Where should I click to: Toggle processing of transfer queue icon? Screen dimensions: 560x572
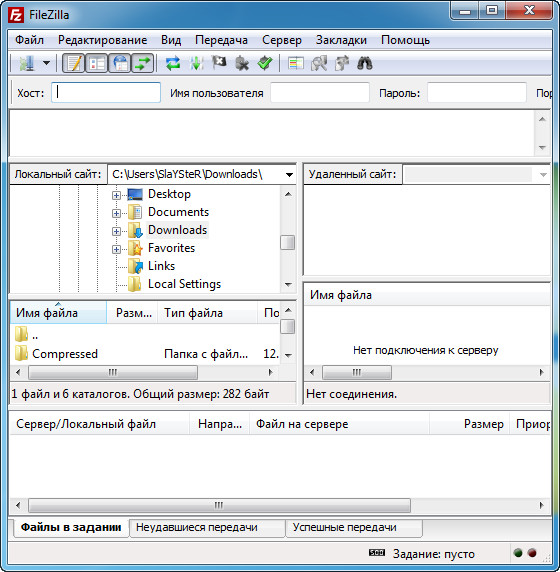pos(197,63)
